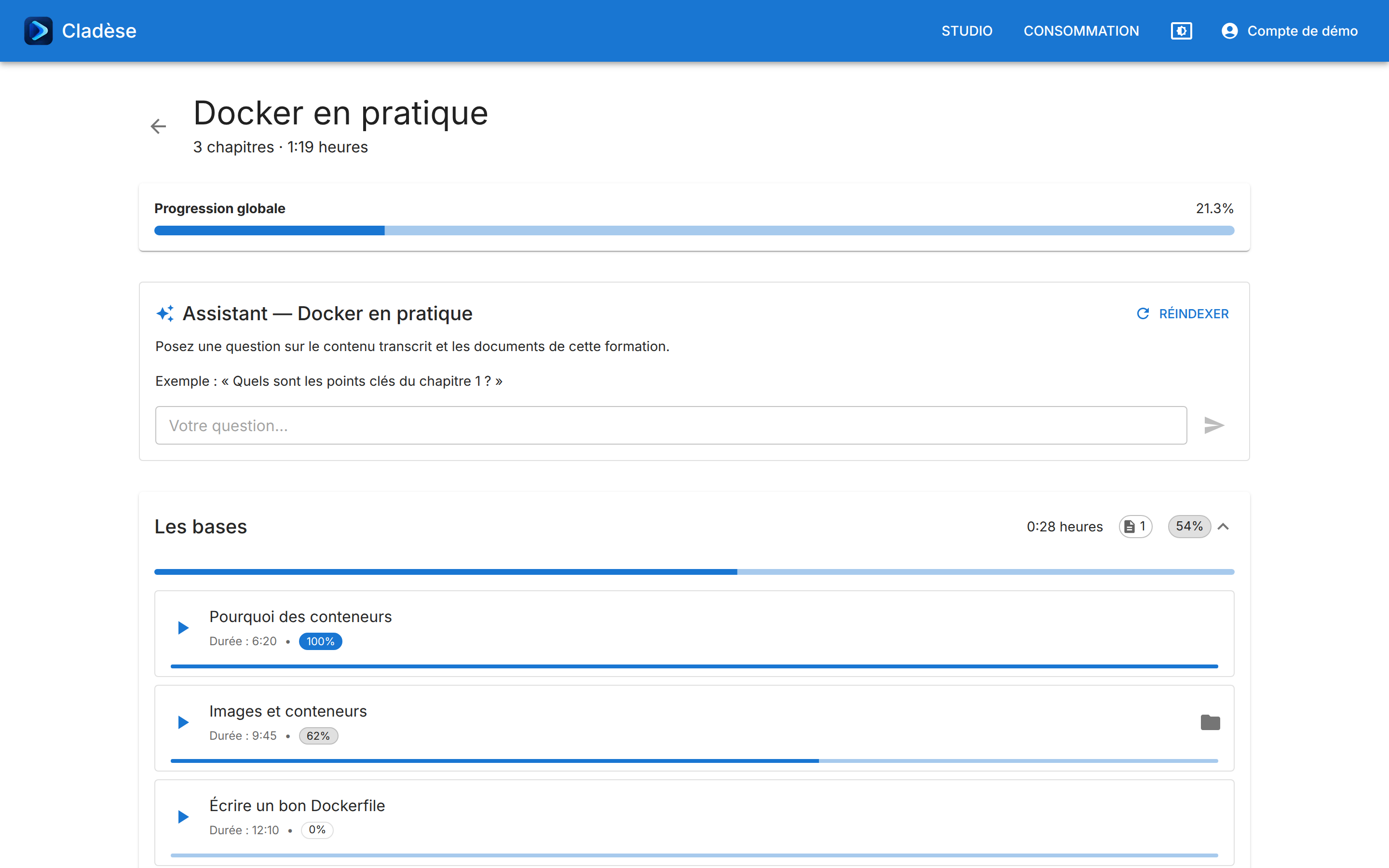This screenshot has height=868, width=1389.
Task: Click the 0:28 heures duration text
Action: coord(1065,527)
